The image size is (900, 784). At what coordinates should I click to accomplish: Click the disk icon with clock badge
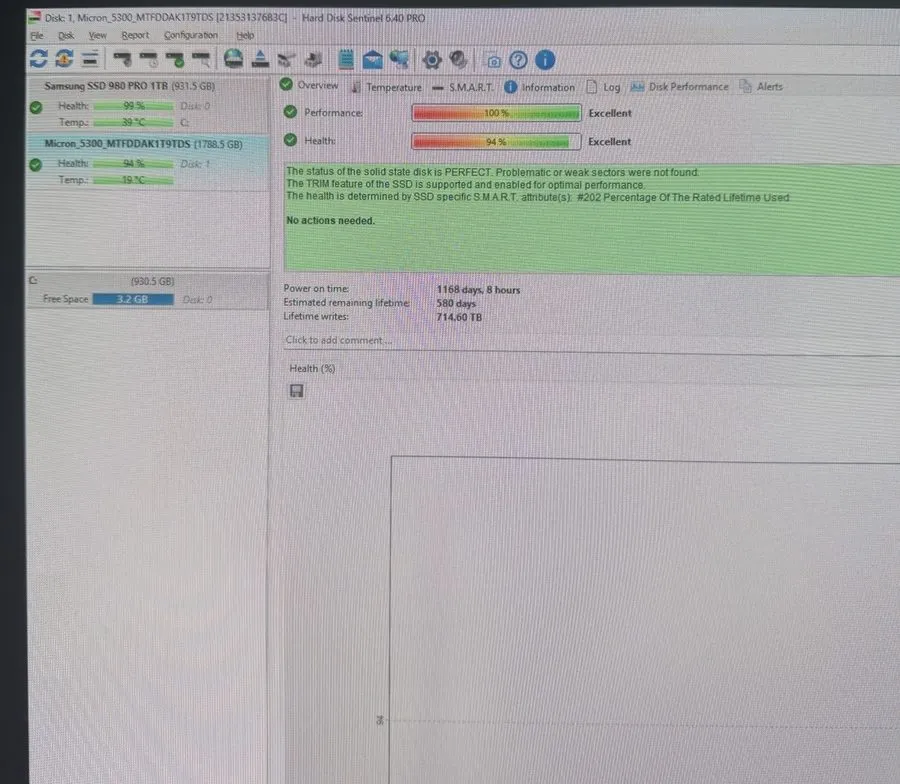click(x=149, y=59)
